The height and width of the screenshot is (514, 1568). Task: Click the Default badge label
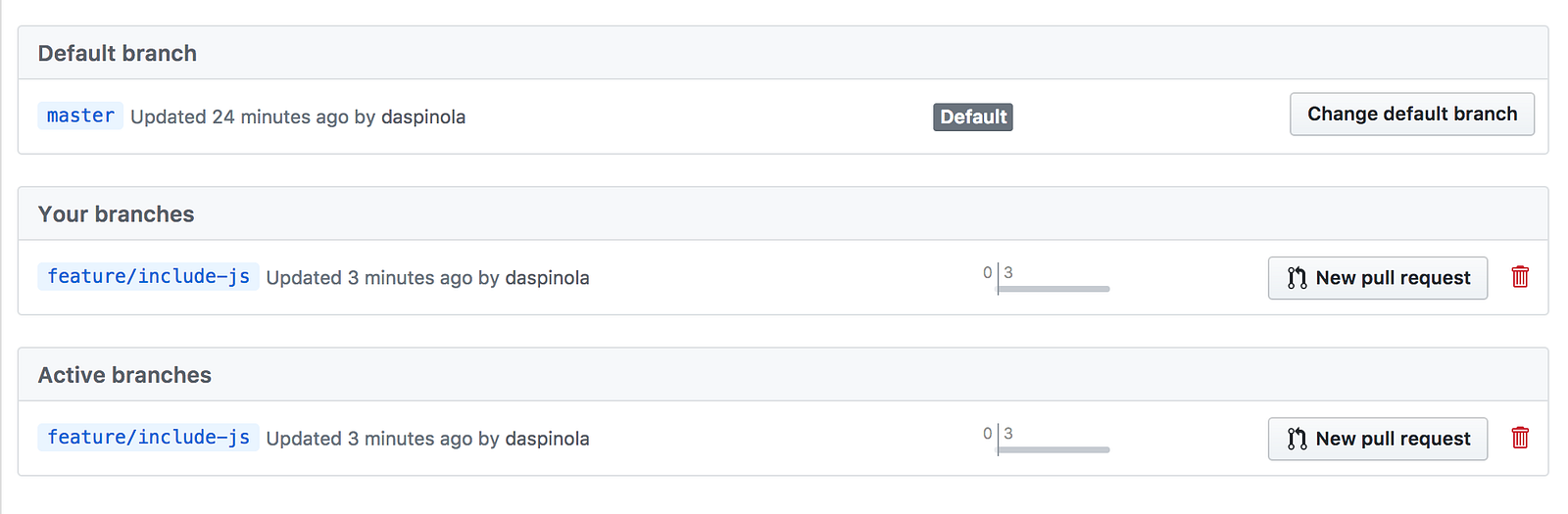coord(972,117)
